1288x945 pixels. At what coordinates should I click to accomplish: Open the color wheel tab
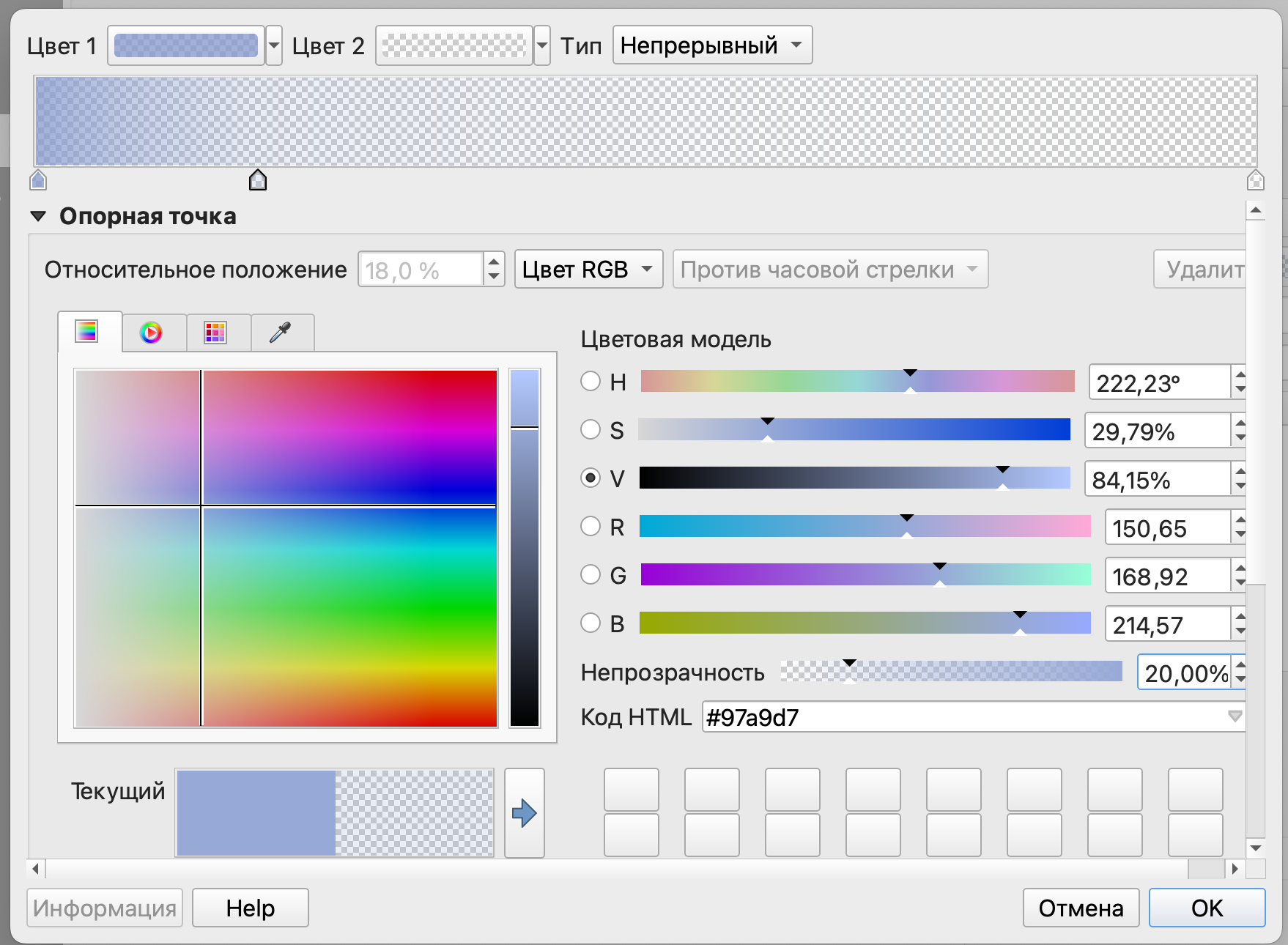point(152,333)
